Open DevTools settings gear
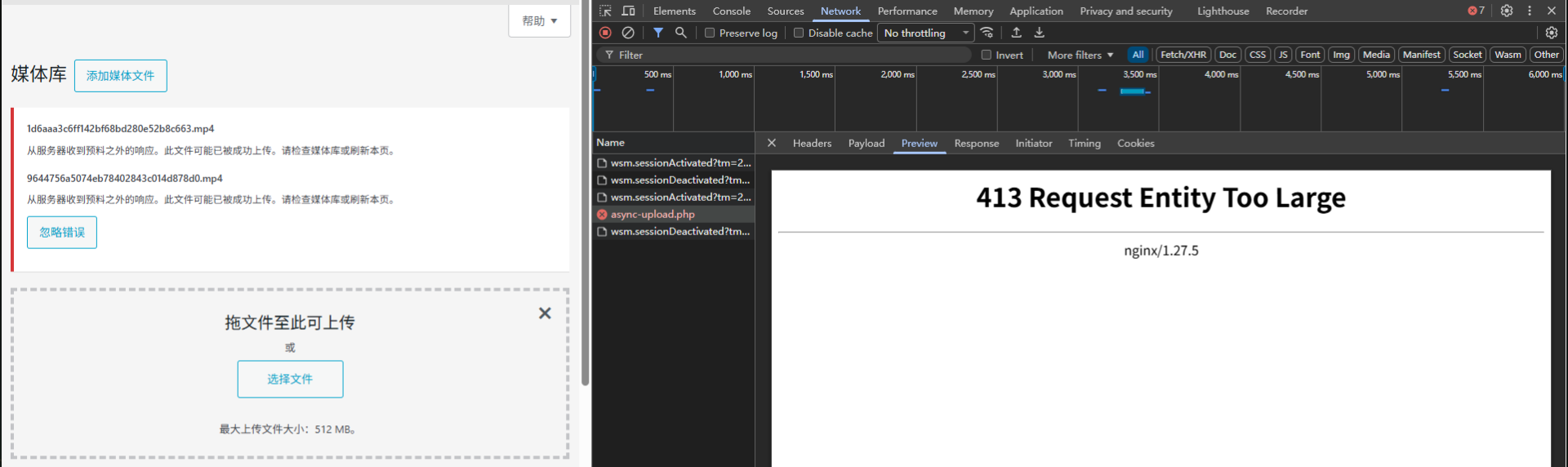 click(x=1507, y=11)
